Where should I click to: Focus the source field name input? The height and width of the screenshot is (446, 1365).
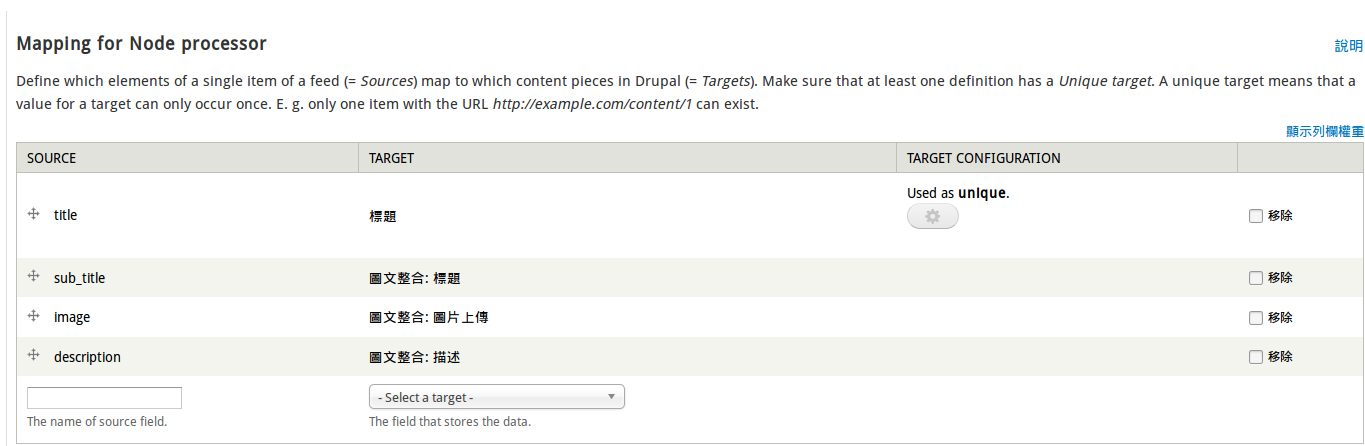[104, 397]
